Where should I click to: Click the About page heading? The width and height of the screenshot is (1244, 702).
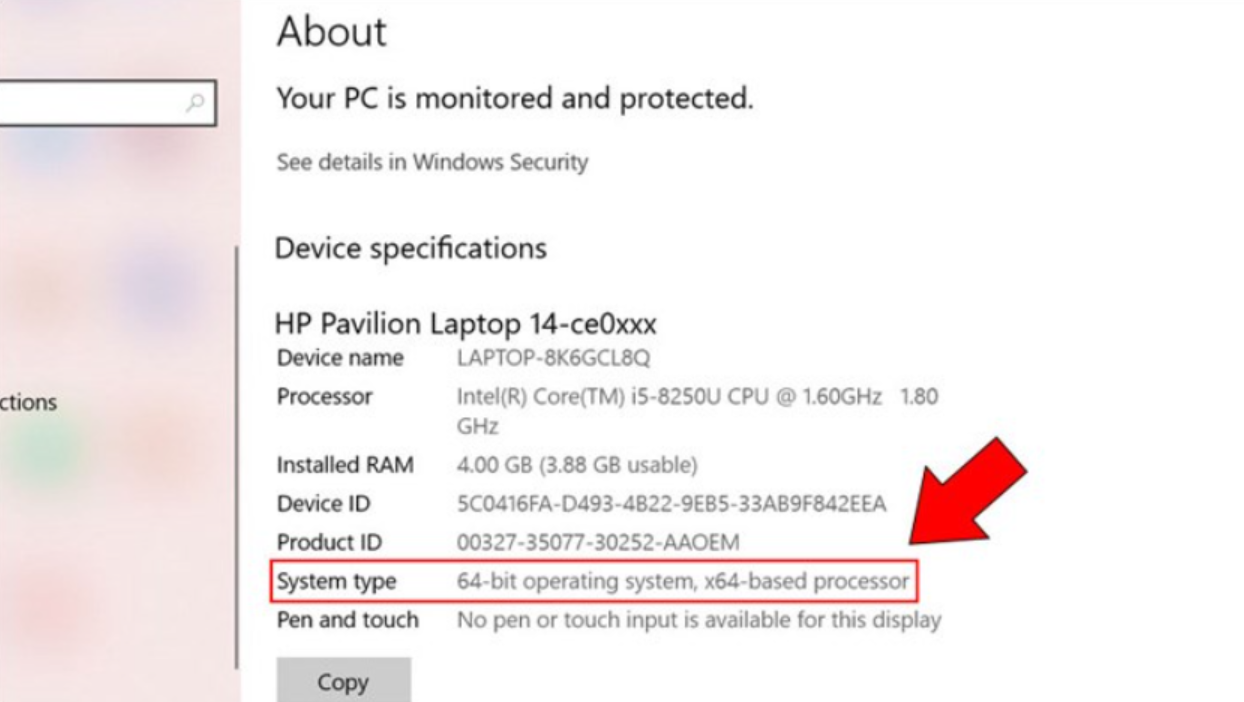tap(331, 33)
